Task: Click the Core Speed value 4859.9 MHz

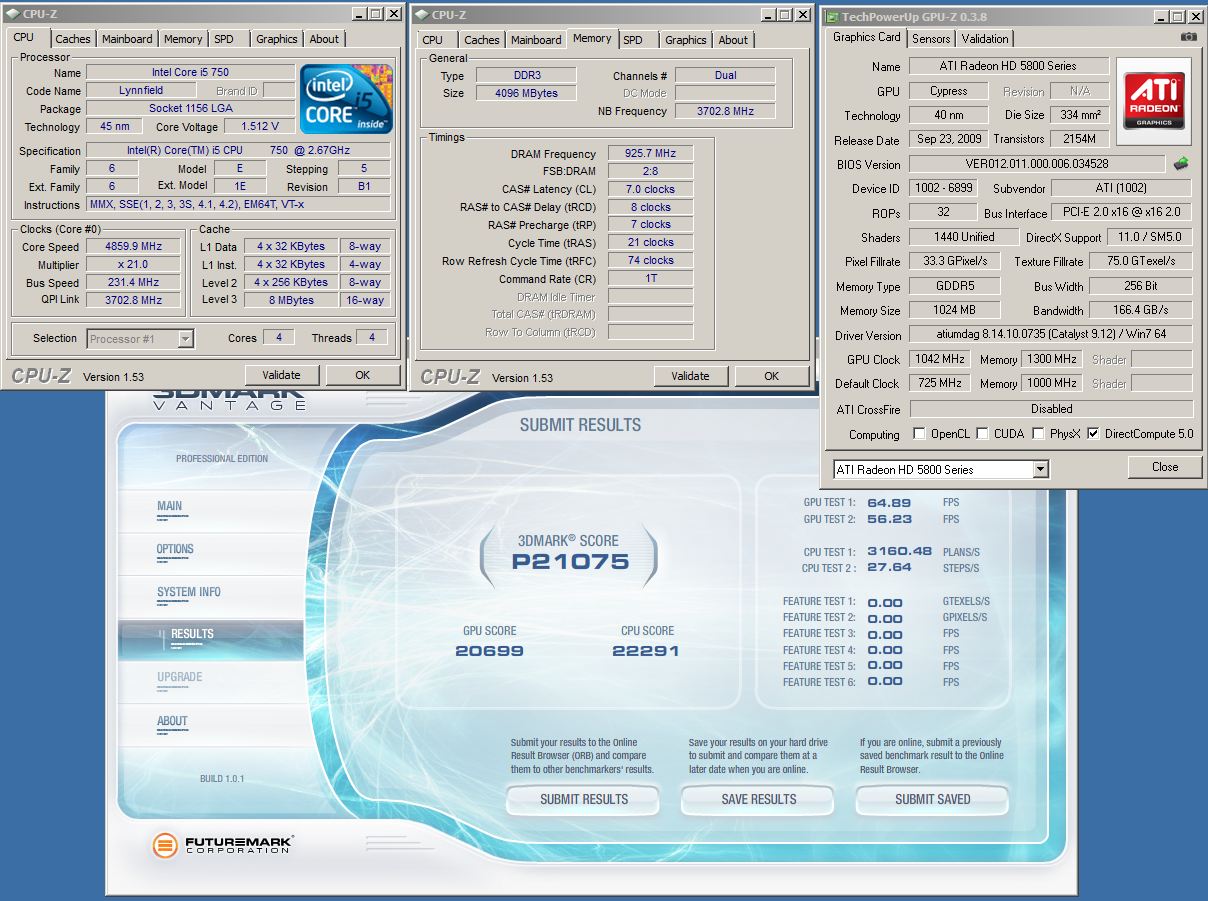Action: pyautogui.click(x=133, y=247)
